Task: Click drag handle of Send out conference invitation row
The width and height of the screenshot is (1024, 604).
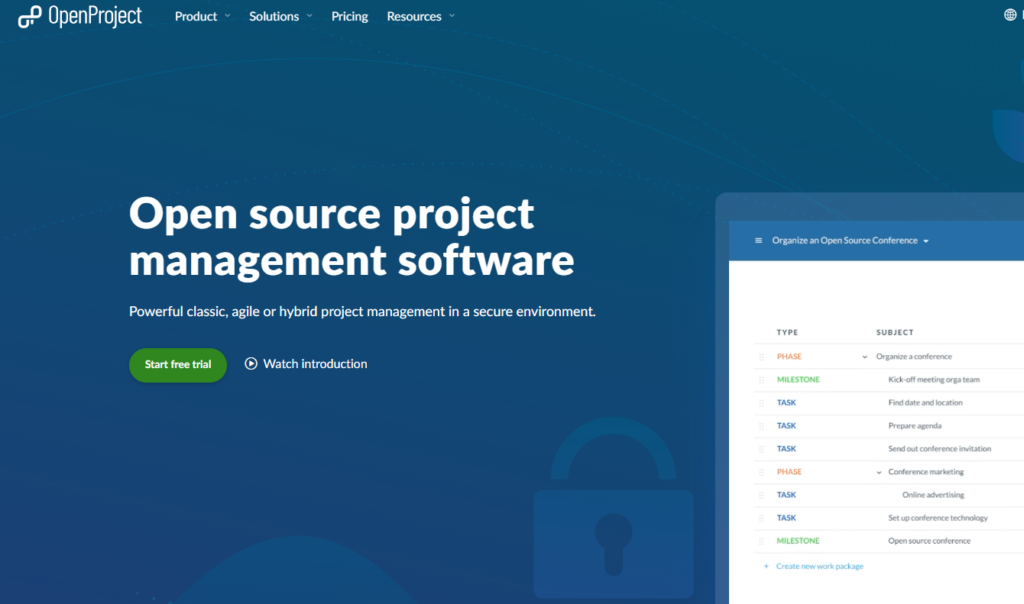Action: point(761,449)
